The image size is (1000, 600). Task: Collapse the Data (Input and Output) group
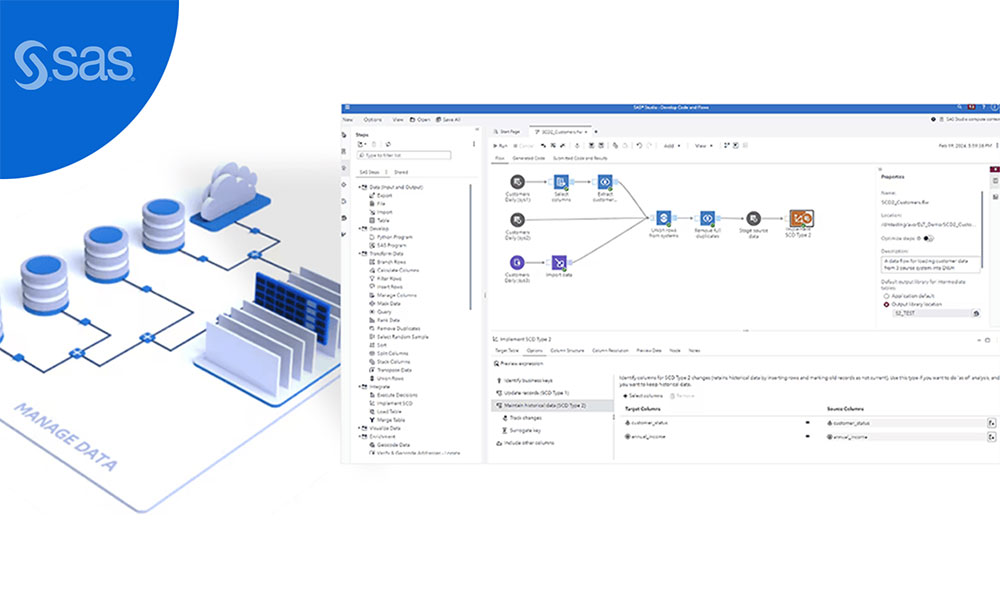(360, 187)
